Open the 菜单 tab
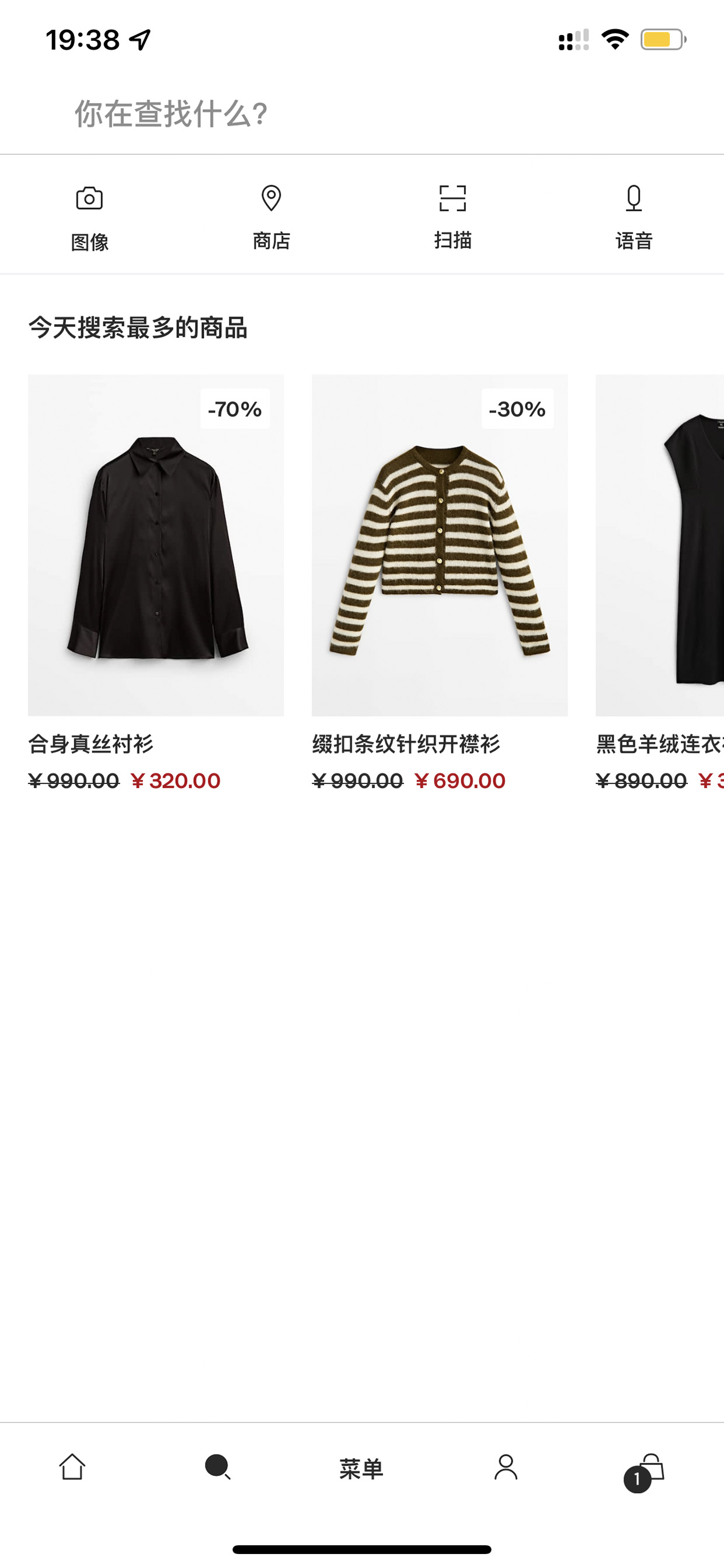The height and width of the screenshot is (1568, 724). pyautogui.click(x=361, y=1469)
